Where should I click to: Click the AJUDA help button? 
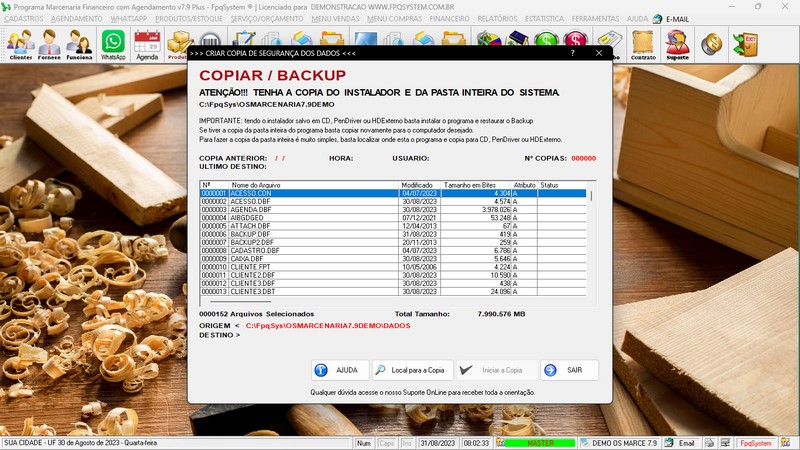tap(338, 370)
